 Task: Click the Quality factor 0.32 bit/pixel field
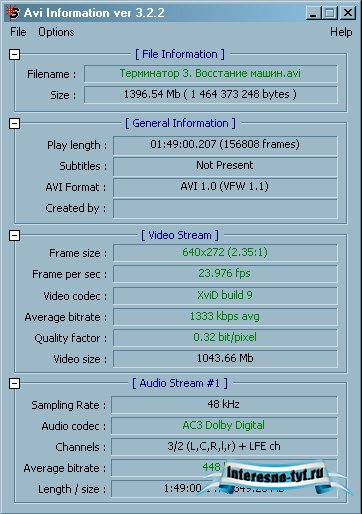click(225, 337)
